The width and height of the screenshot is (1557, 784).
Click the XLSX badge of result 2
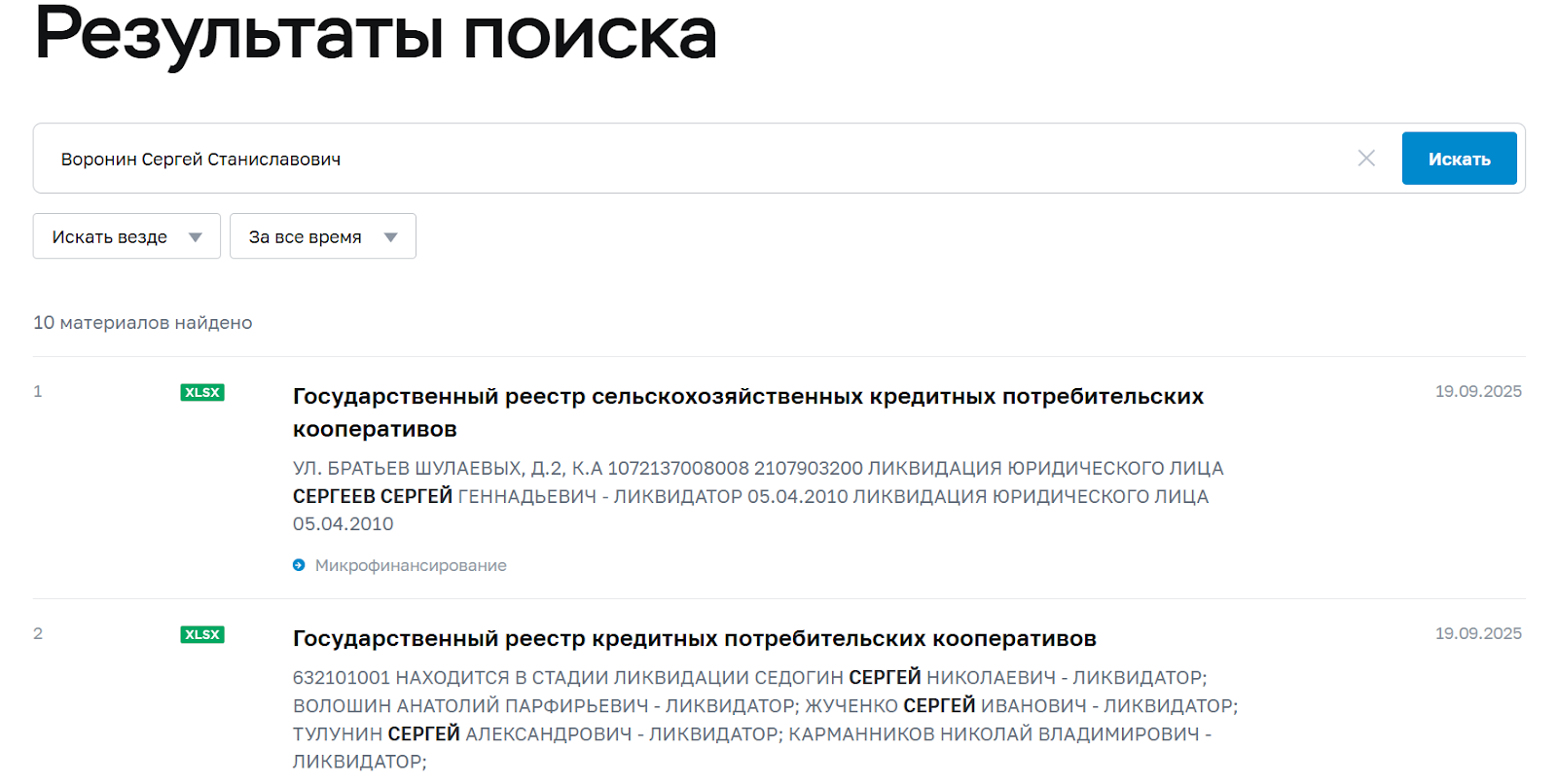202,634
